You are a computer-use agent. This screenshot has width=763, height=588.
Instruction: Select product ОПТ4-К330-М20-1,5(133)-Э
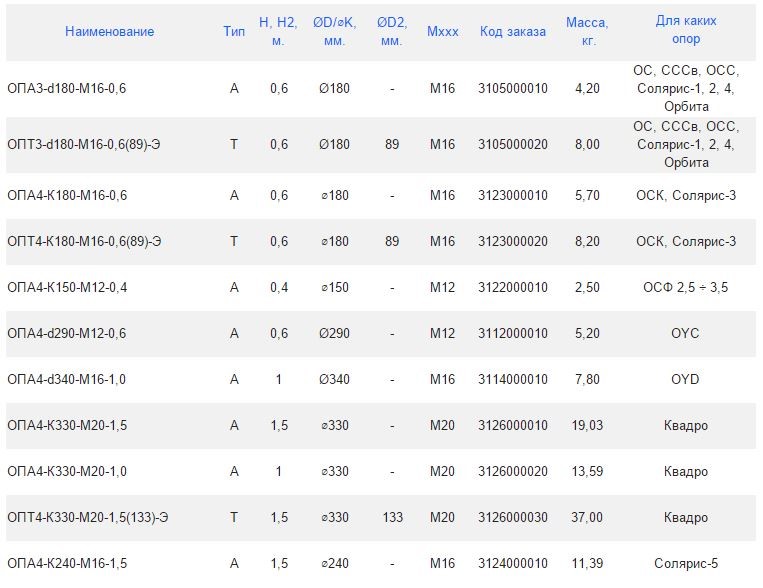pos(88,517)
